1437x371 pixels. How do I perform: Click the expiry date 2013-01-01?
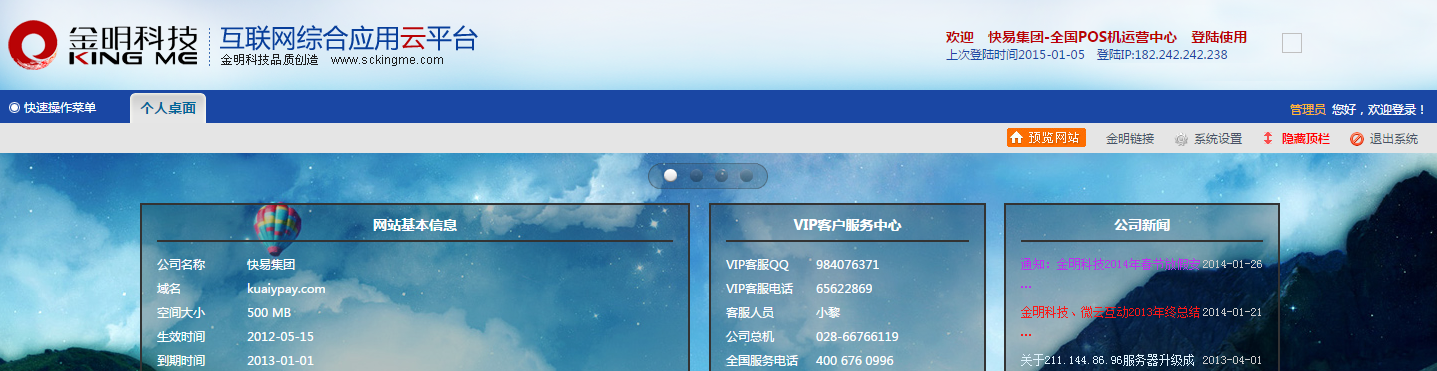click(280, 361)
